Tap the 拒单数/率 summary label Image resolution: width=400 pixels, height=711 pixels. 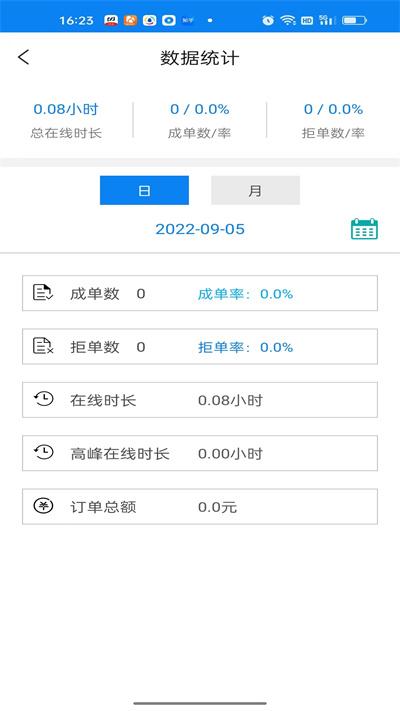click(333, 133)
